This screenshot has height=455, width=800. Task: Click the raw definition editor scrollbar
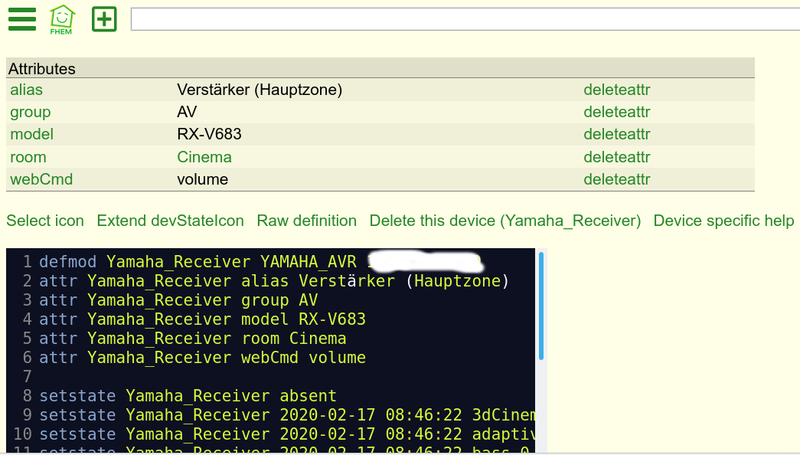tap(541, 306)
